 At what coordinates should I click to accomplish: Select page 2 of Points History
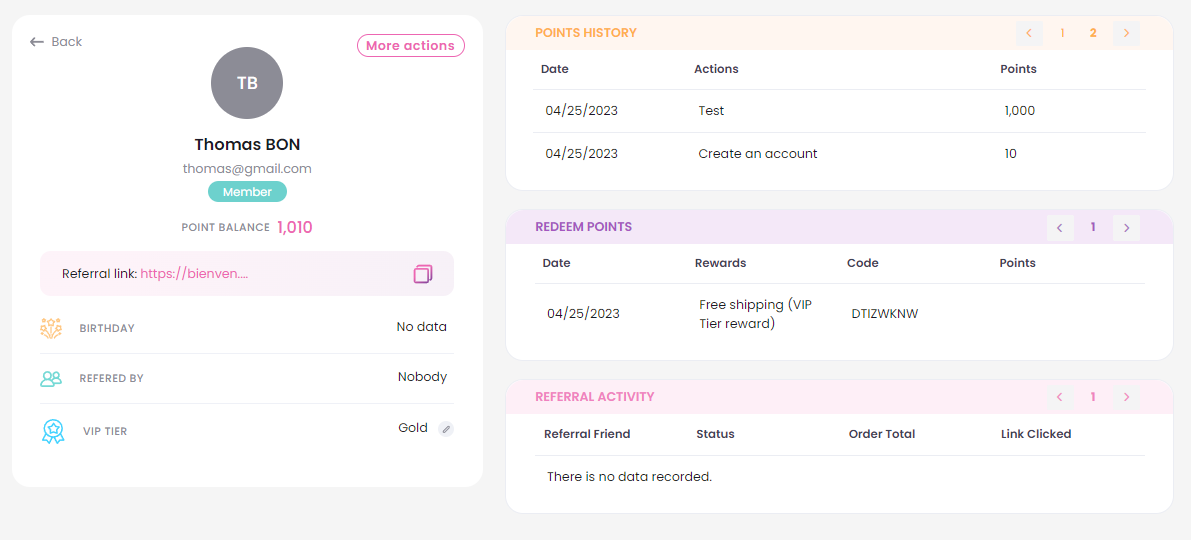click(x=1093, y=33)
